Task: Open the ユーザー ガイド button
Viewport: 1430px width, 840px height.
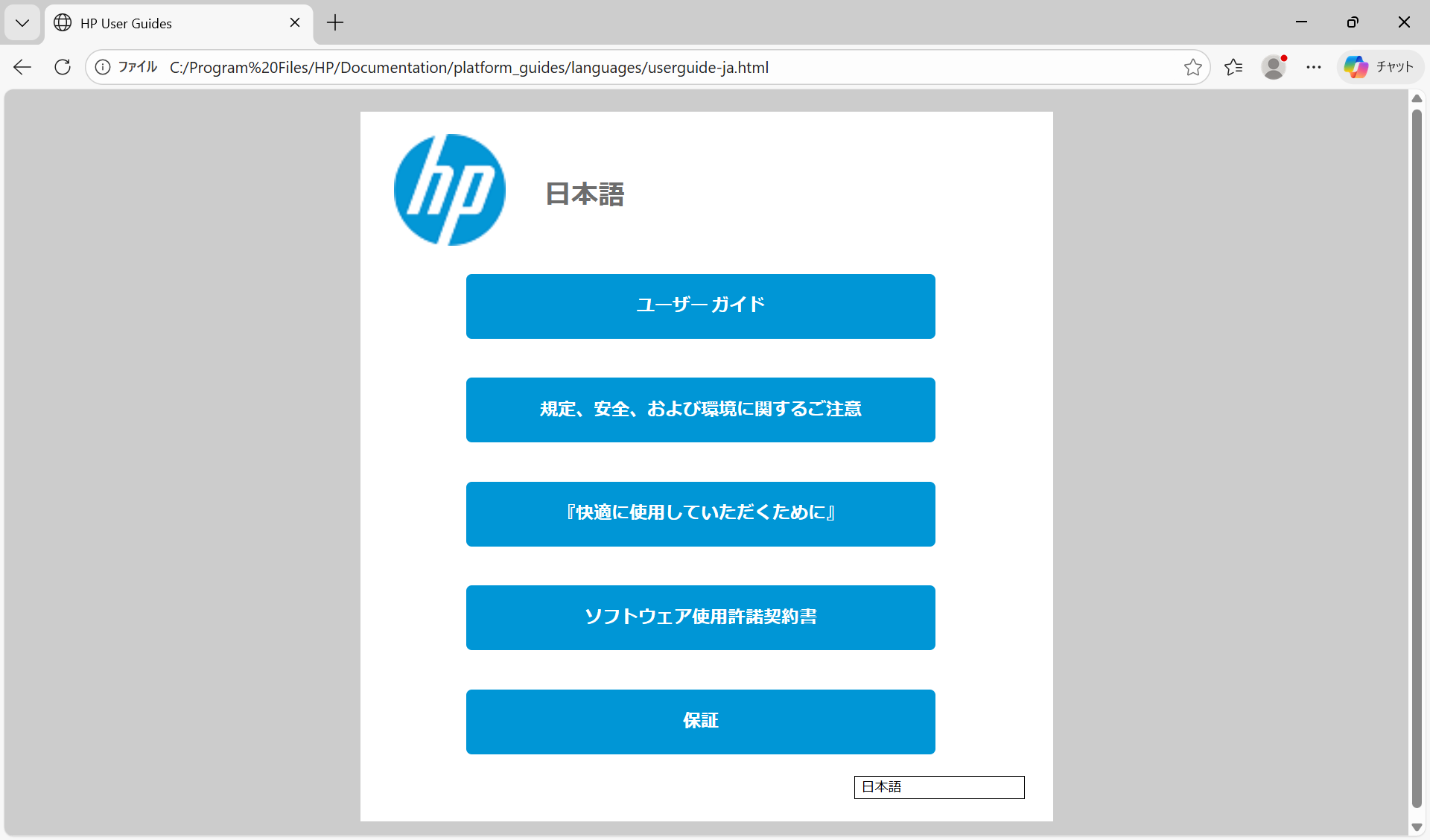Action: (x=700, y=306)
